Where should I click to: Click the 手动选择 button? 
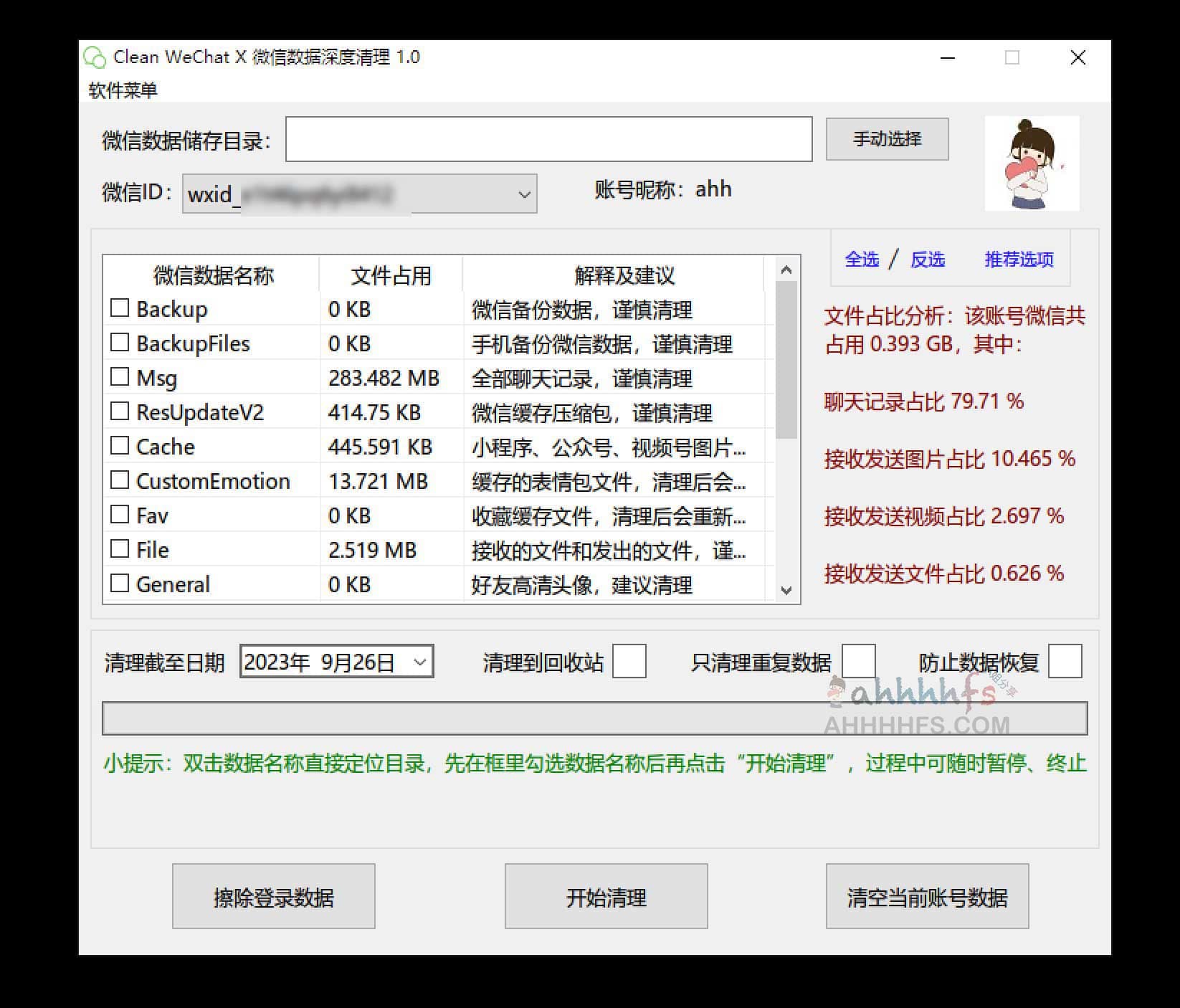click(x=887, y=139)
